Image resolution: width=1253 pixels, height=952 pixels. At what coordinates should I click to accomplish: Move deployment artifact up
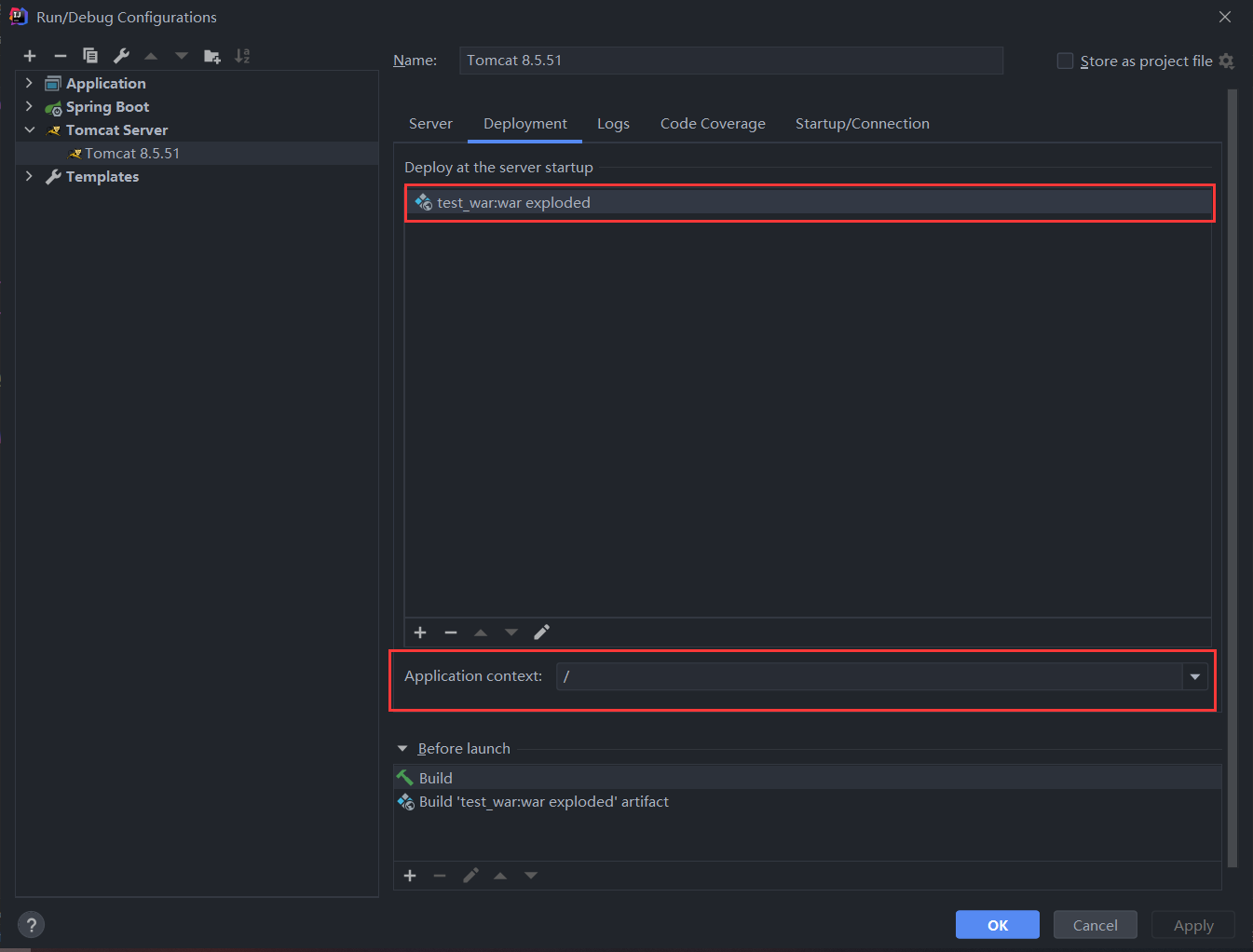481,632
